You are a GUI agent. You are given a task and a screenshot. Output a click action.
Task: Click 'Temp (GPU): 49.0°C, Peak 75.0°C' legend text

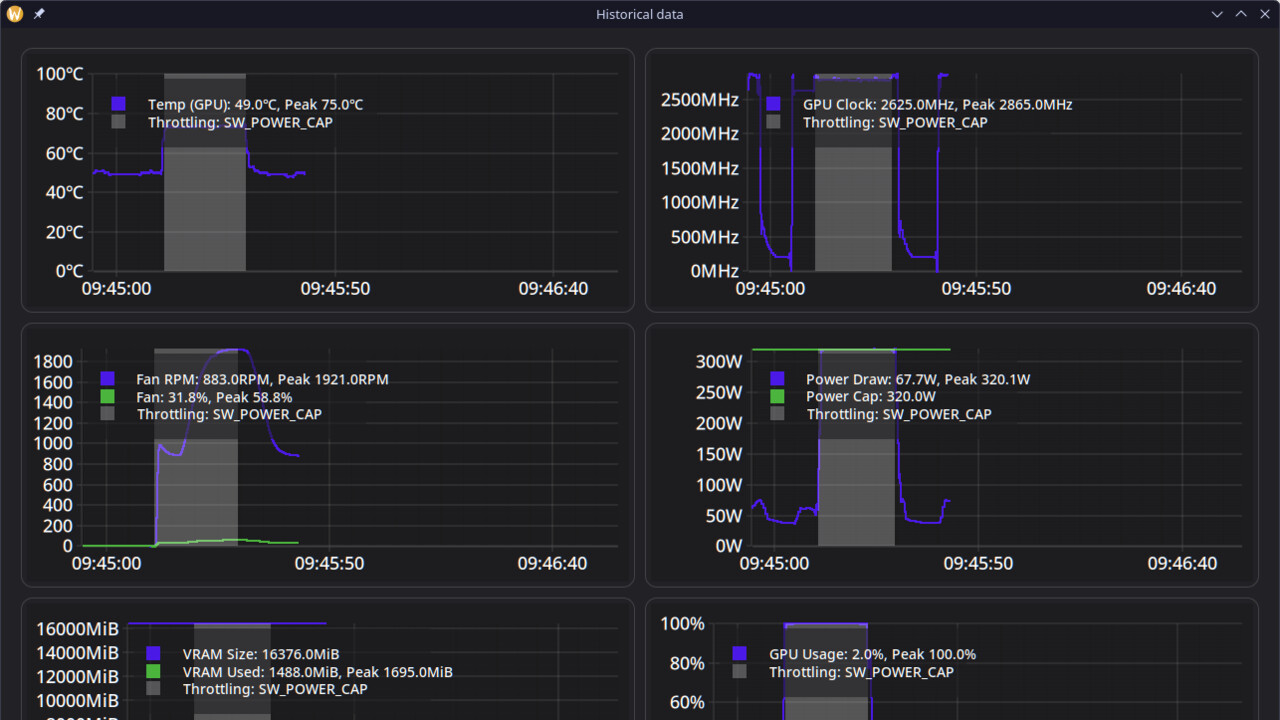point(256,104)
